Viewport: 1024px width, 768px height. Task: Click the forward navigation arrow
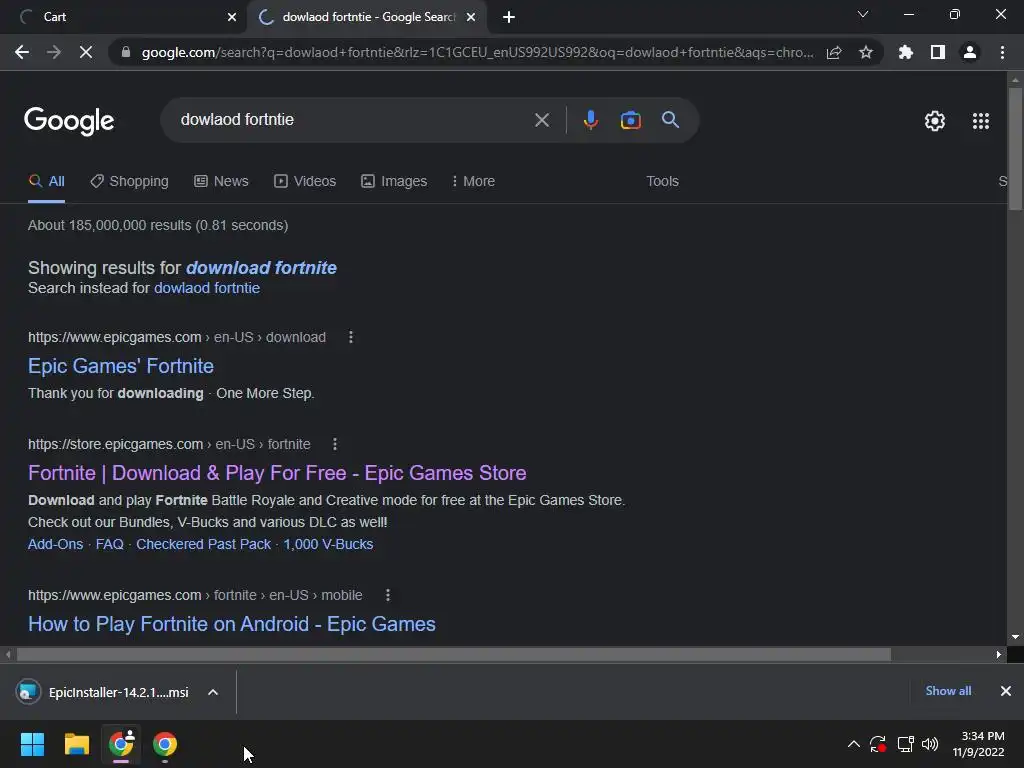pyautogui.click(x=54, y=52)
